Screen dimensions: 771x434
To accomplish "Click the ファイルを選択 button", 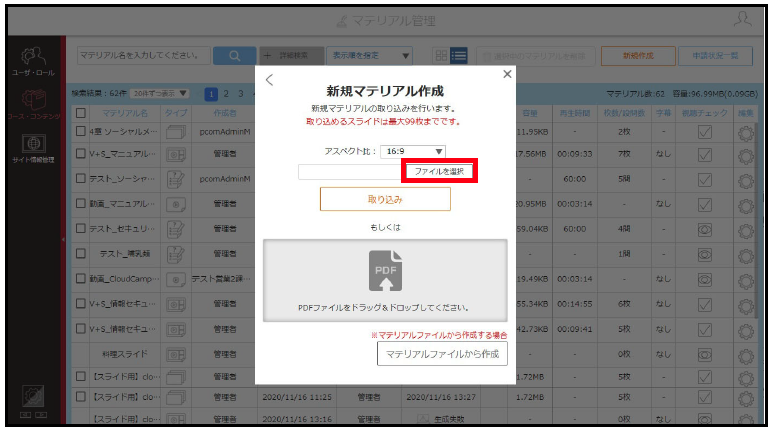I will pyautogui.click(x=439, y=171).
